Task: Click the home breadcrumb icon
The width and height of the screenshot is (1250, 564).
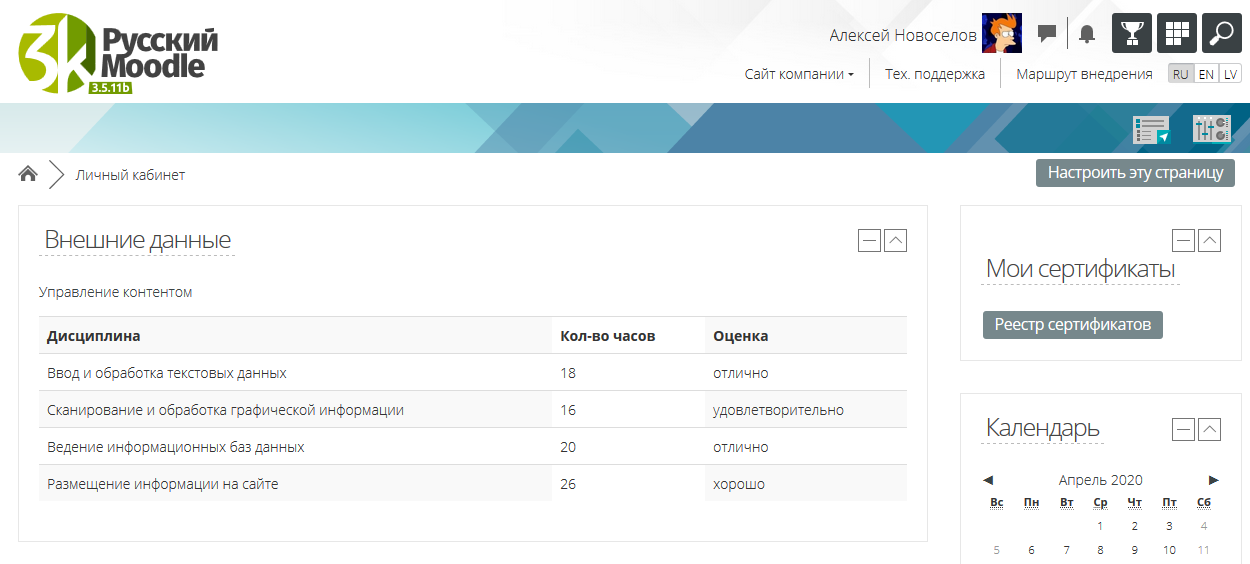Action: (x=28, y=174)
